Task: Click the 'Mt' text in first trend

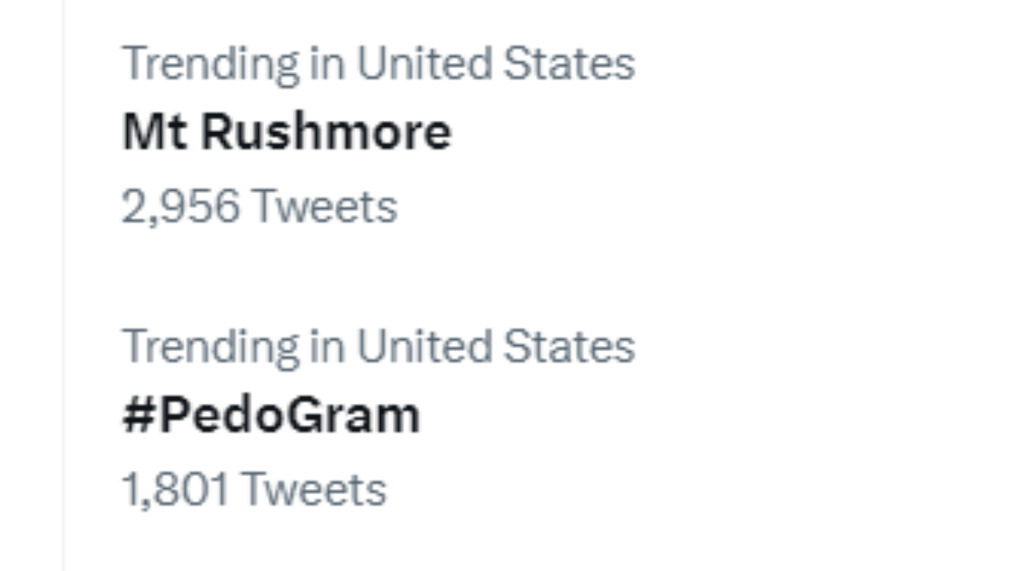Action: (x=155, y=132)
